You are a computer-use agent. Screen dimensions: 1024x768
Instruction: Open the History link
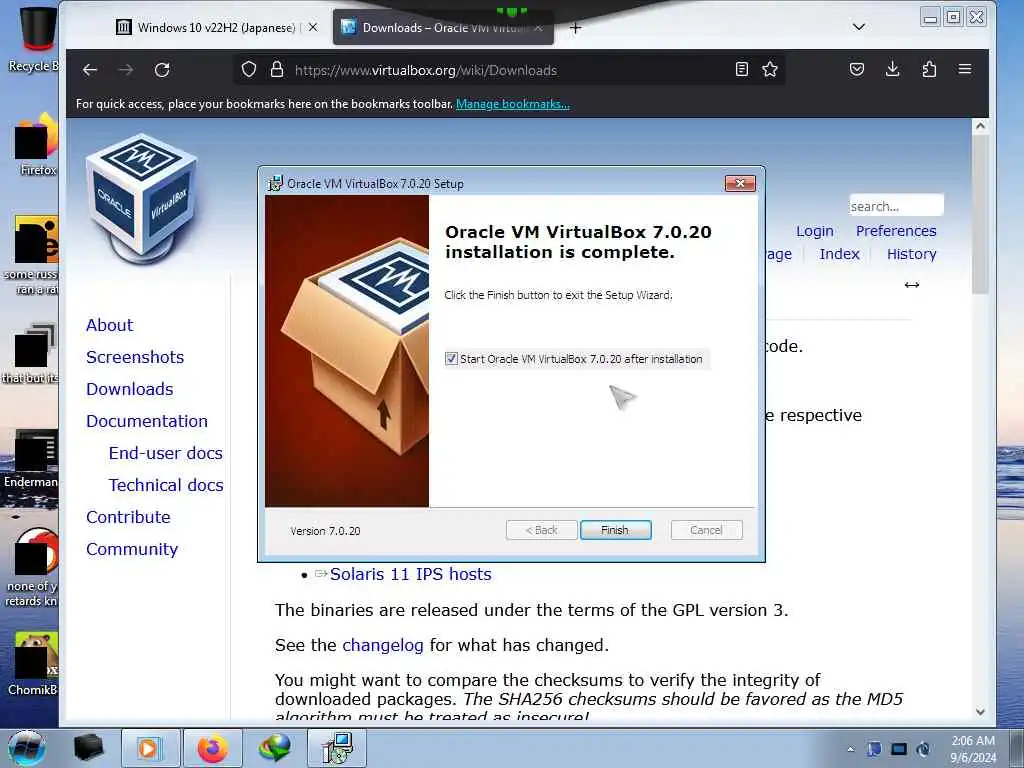[x=911, y=254]
